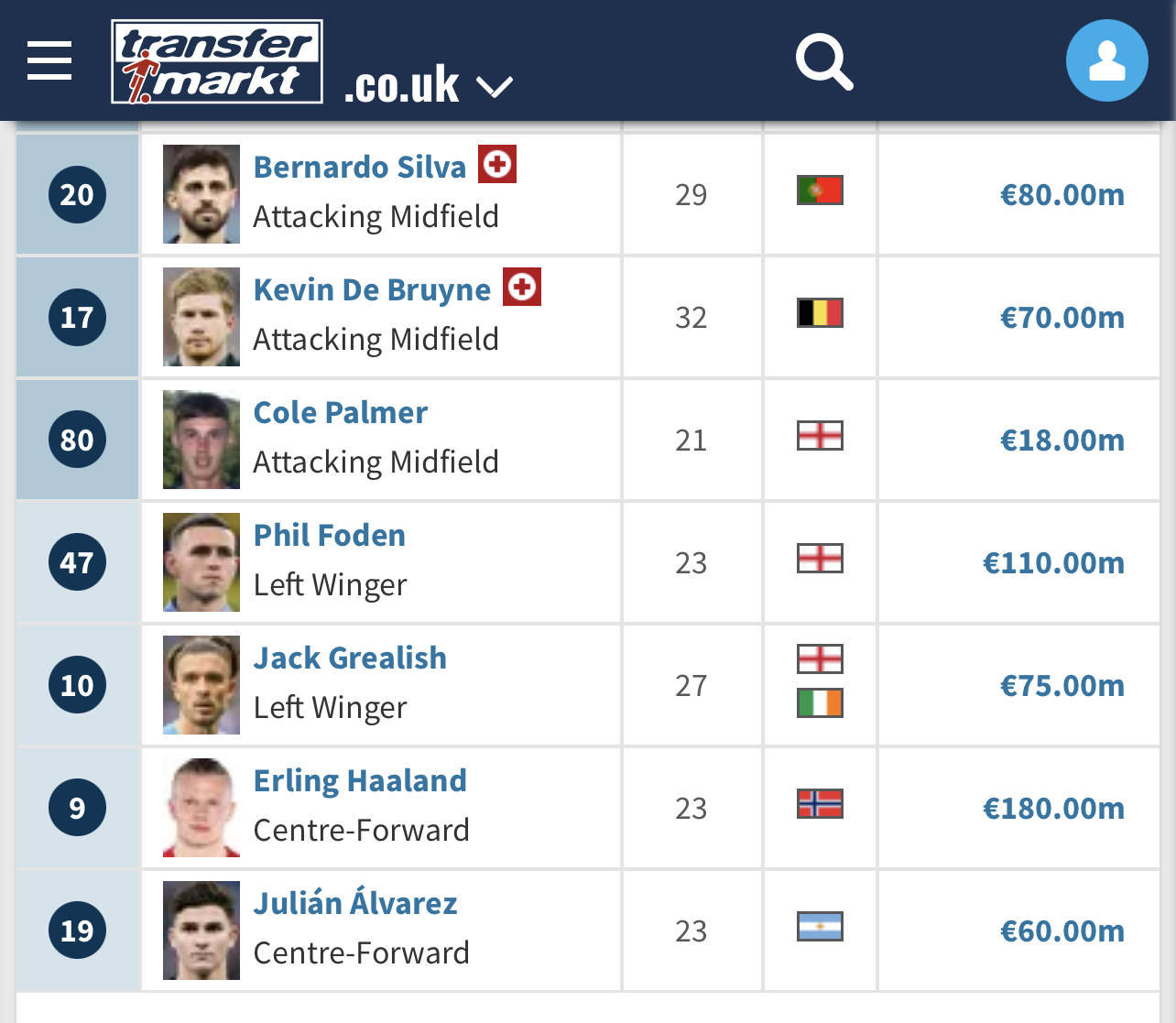Screen dimensions: 1176x1023
Task: Click the Norway flag icon
Action: coord(820,804)
